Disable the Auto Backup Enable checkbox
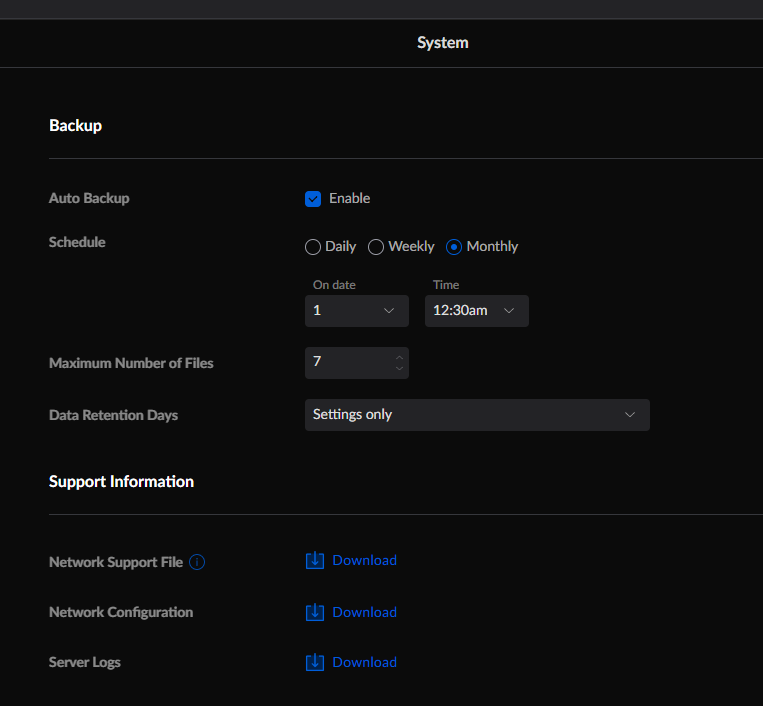 click(313, 199)
